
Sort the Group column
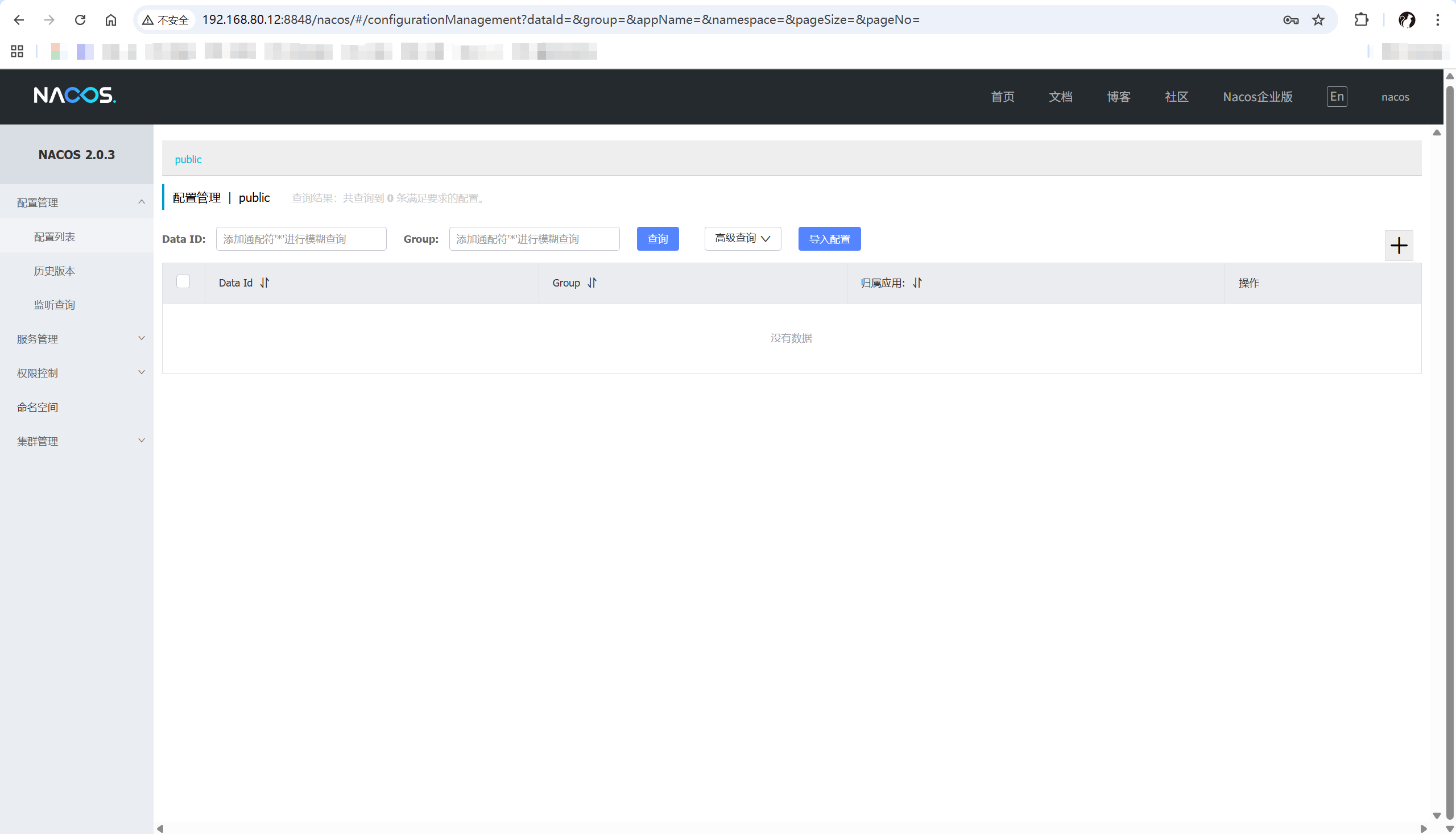click(x=592, y=283)
